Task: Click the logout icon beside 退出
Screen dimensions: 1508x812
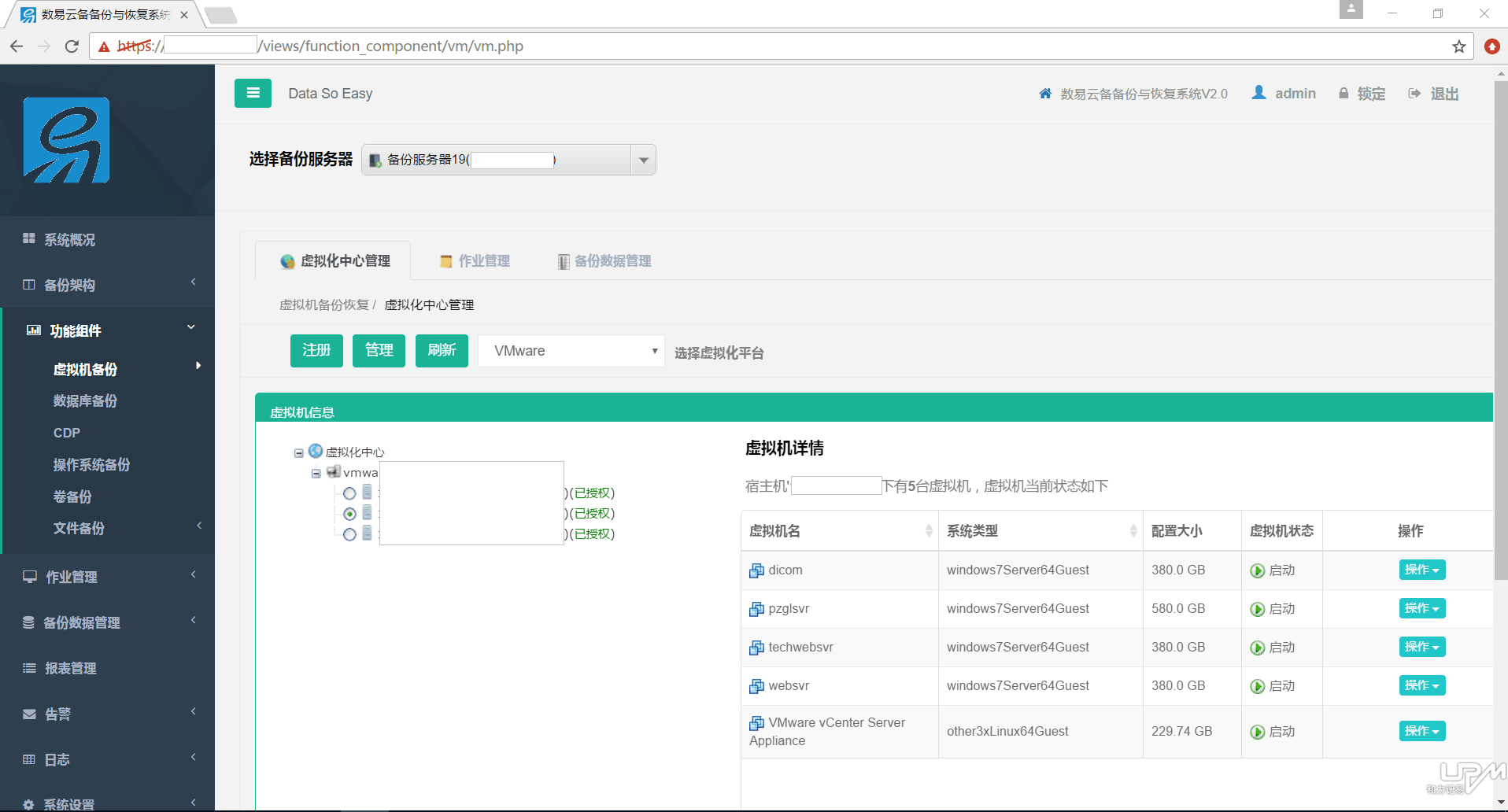Action: coord(1414,94)
